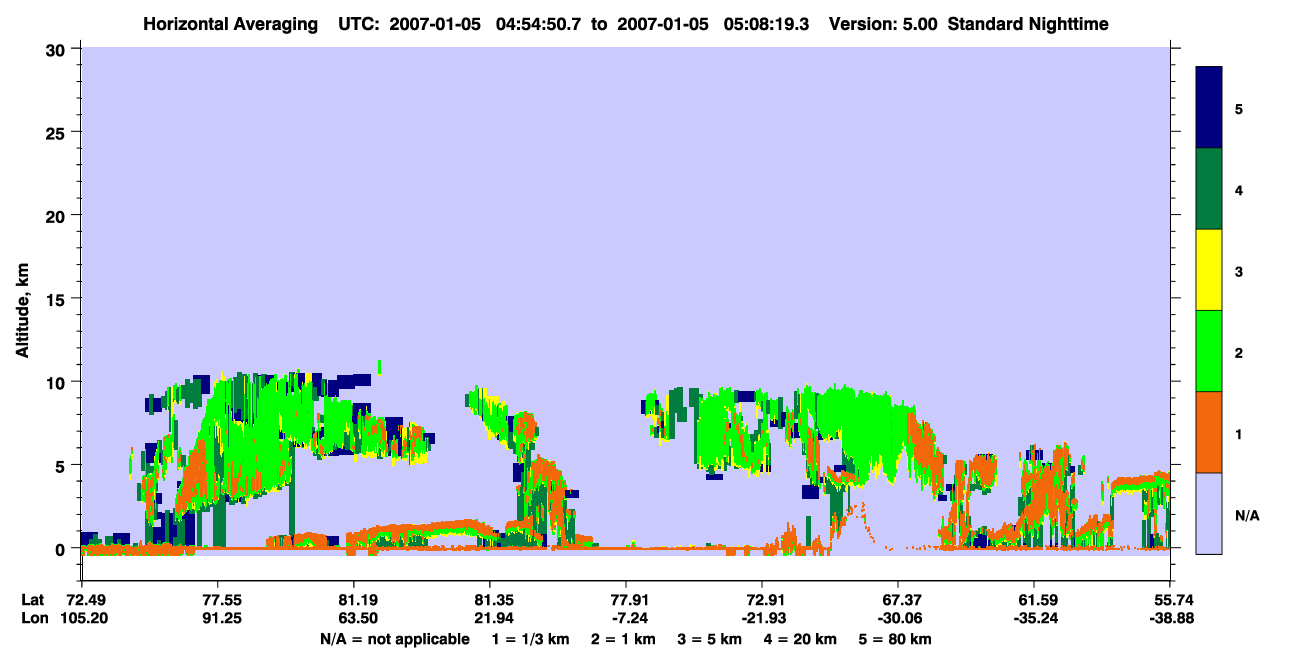Click the lavender N/A colorbar segment

[x=1209, y=513]
